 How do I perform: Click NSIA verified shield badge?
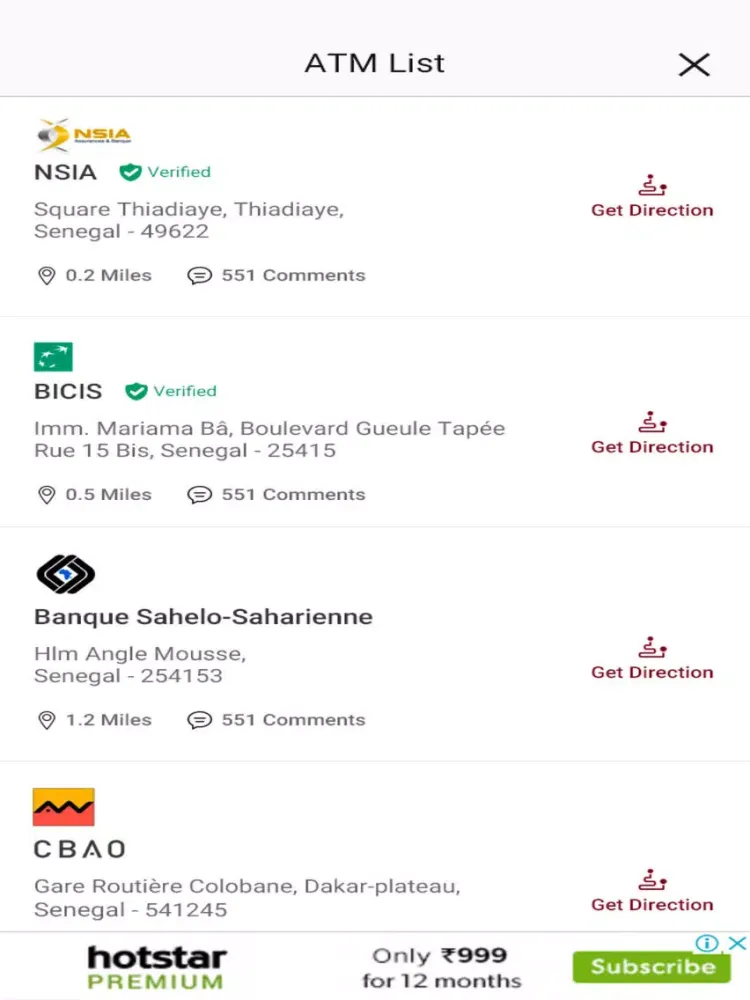[130, 172]
